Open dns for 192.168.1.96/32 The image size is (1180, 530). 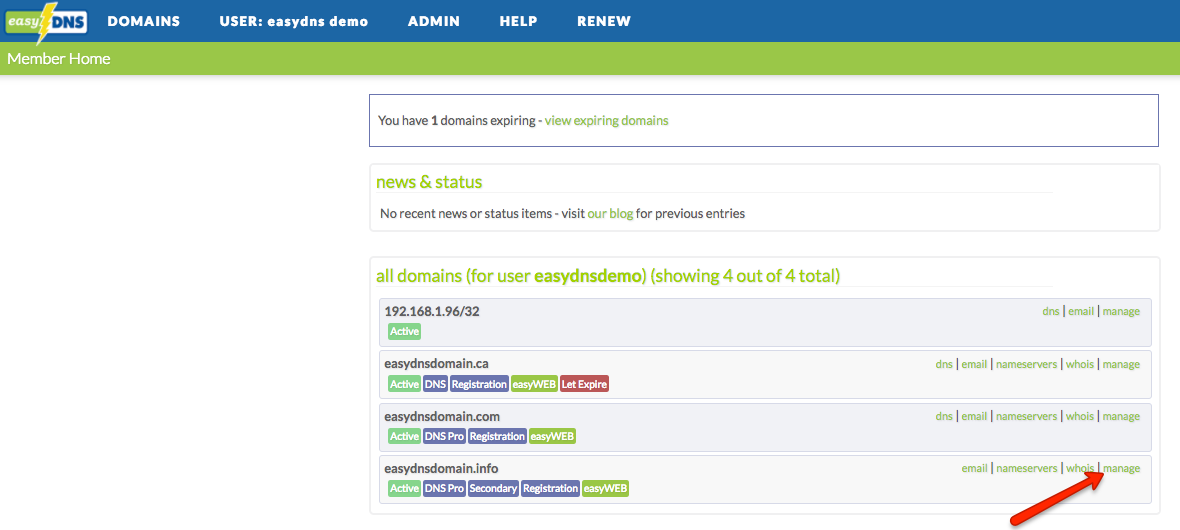[x=1051, y=312]
